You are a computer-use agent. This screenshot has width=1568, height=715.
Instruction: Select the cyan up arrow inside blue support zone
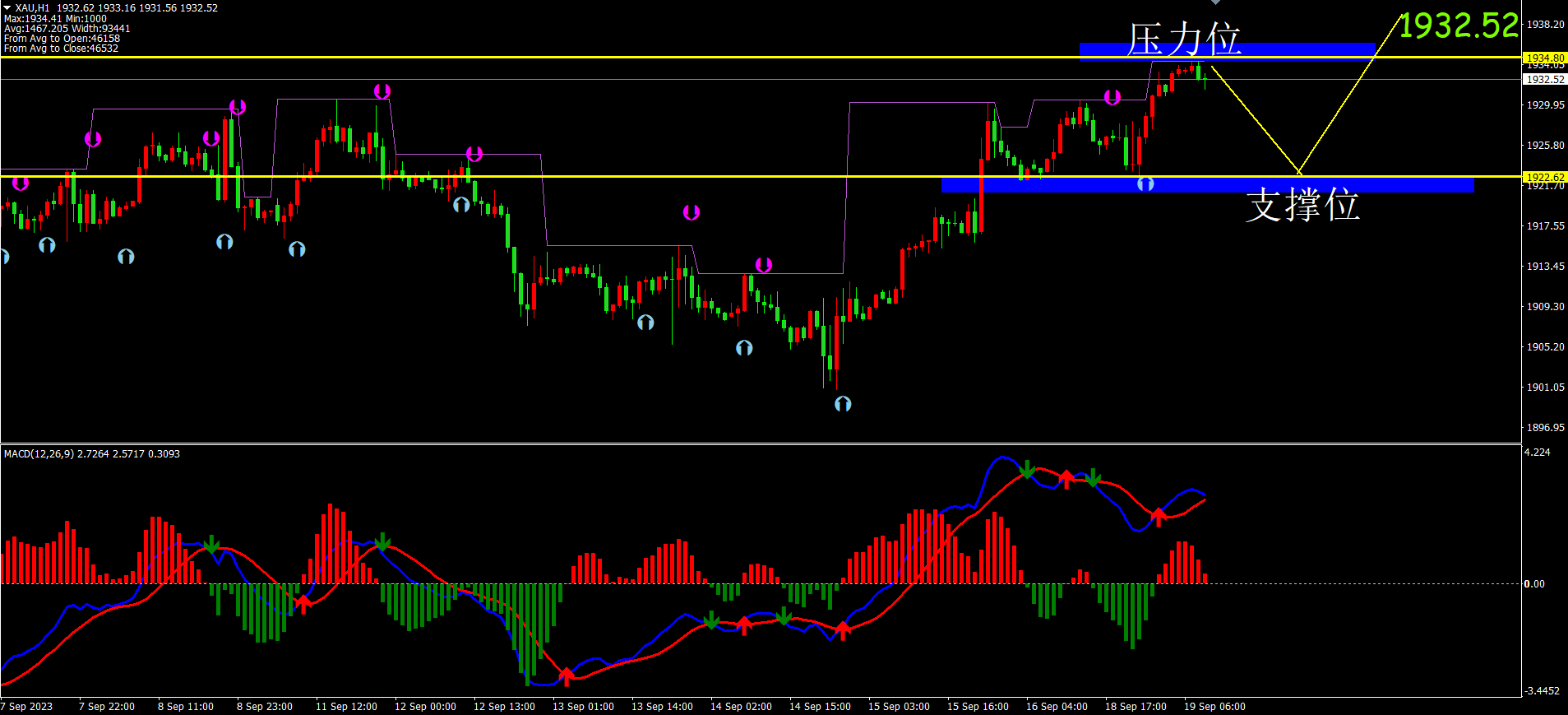click(x=1145, y=183)
